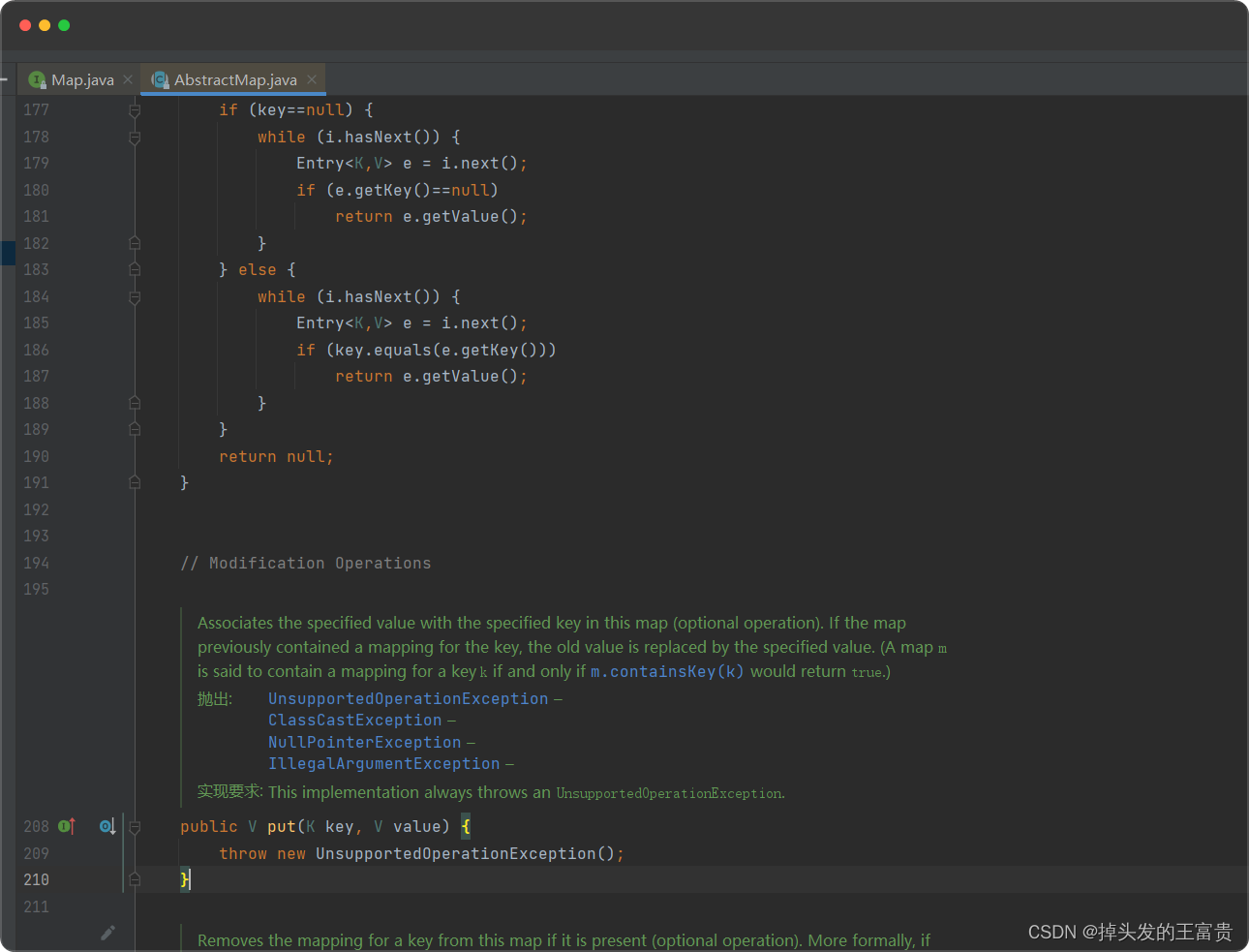Click the overridden-method gutter icon on line 208

click(x=107, y=826)
